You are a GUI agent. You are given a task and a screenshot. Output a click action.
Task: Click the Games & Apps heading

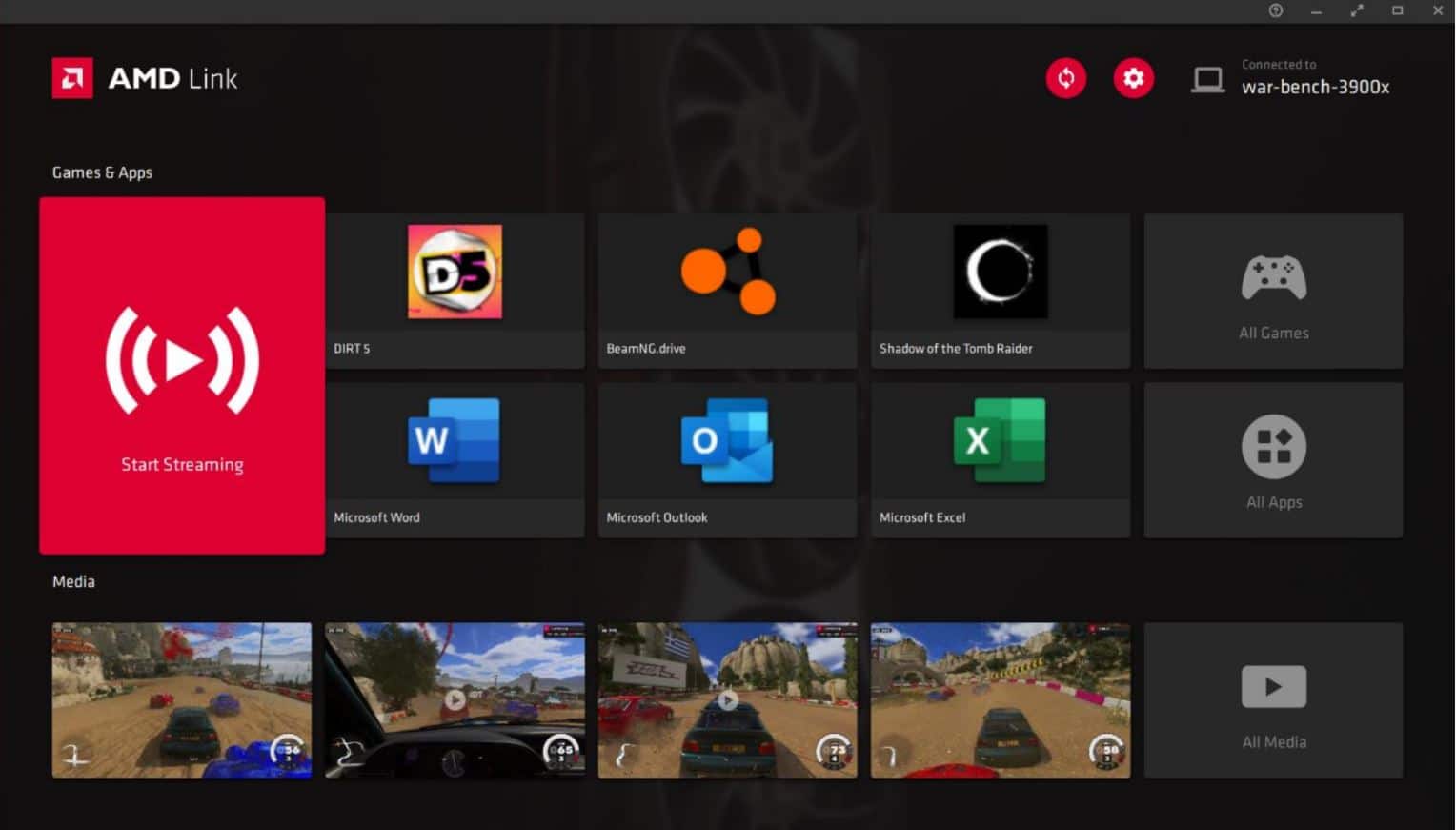(102, 172)
